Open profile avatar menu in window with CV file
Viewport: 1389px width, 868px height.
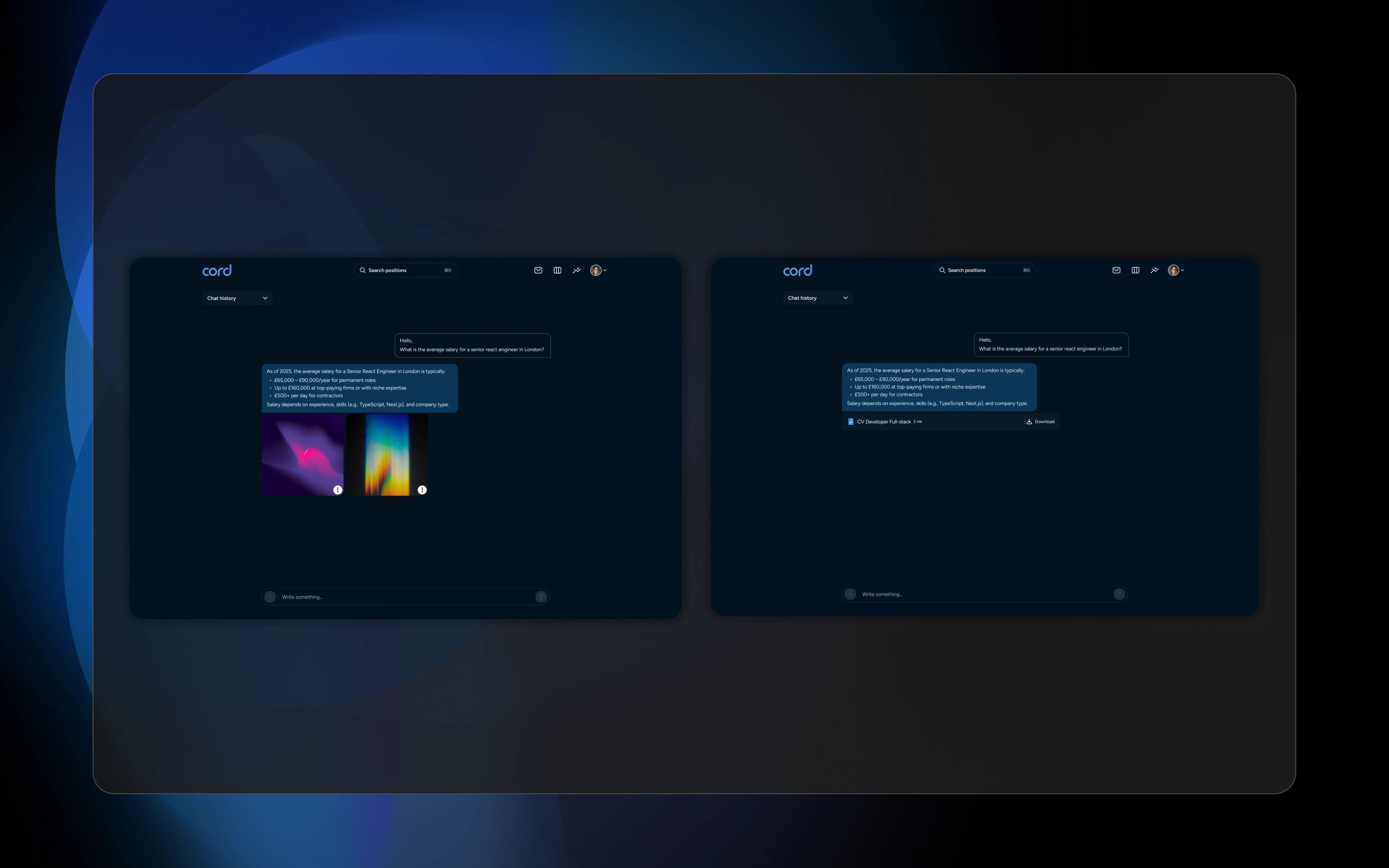click(1174, 271)
